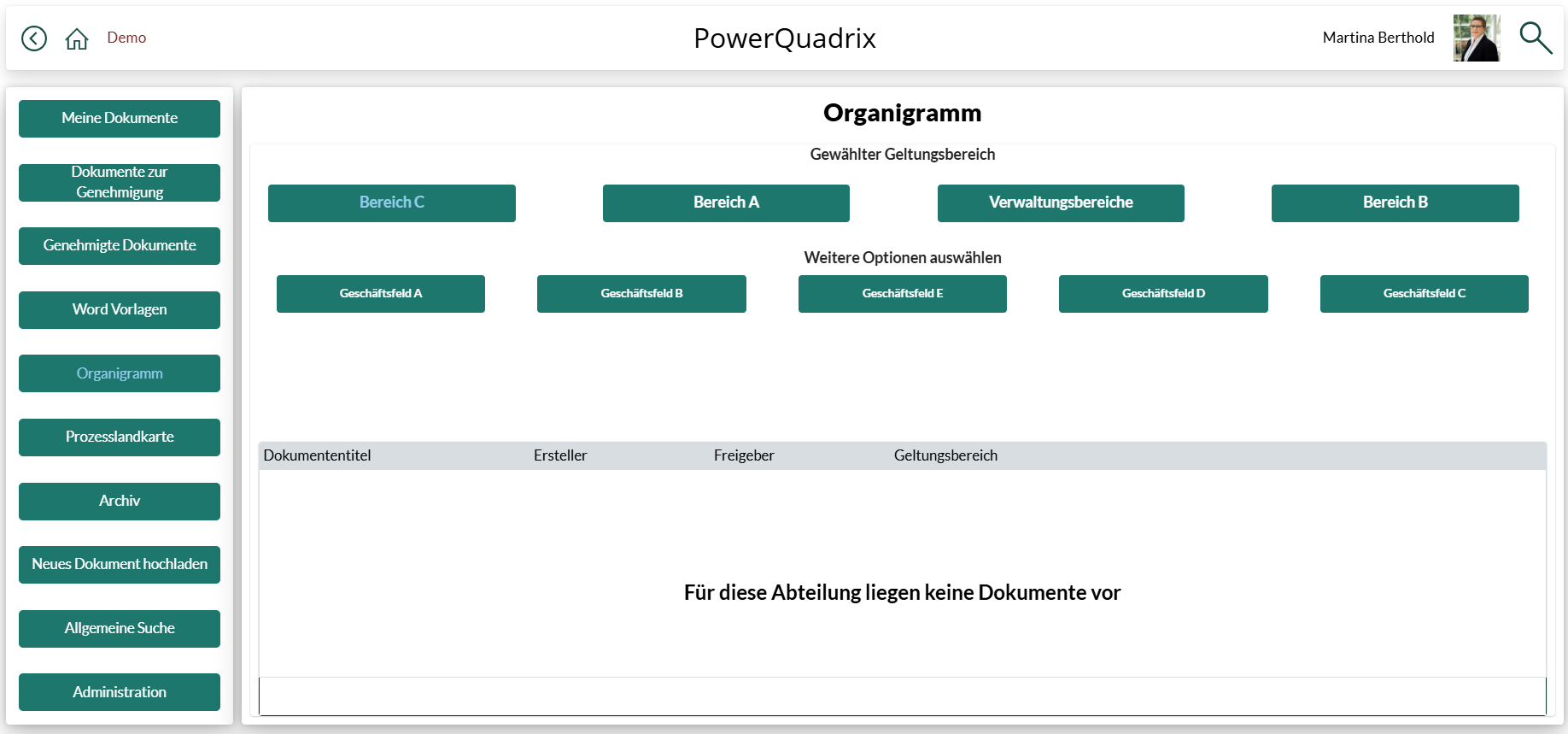1568x734 pixels.
Task: Open the Archiv section
Action: [x=120, y=502]
